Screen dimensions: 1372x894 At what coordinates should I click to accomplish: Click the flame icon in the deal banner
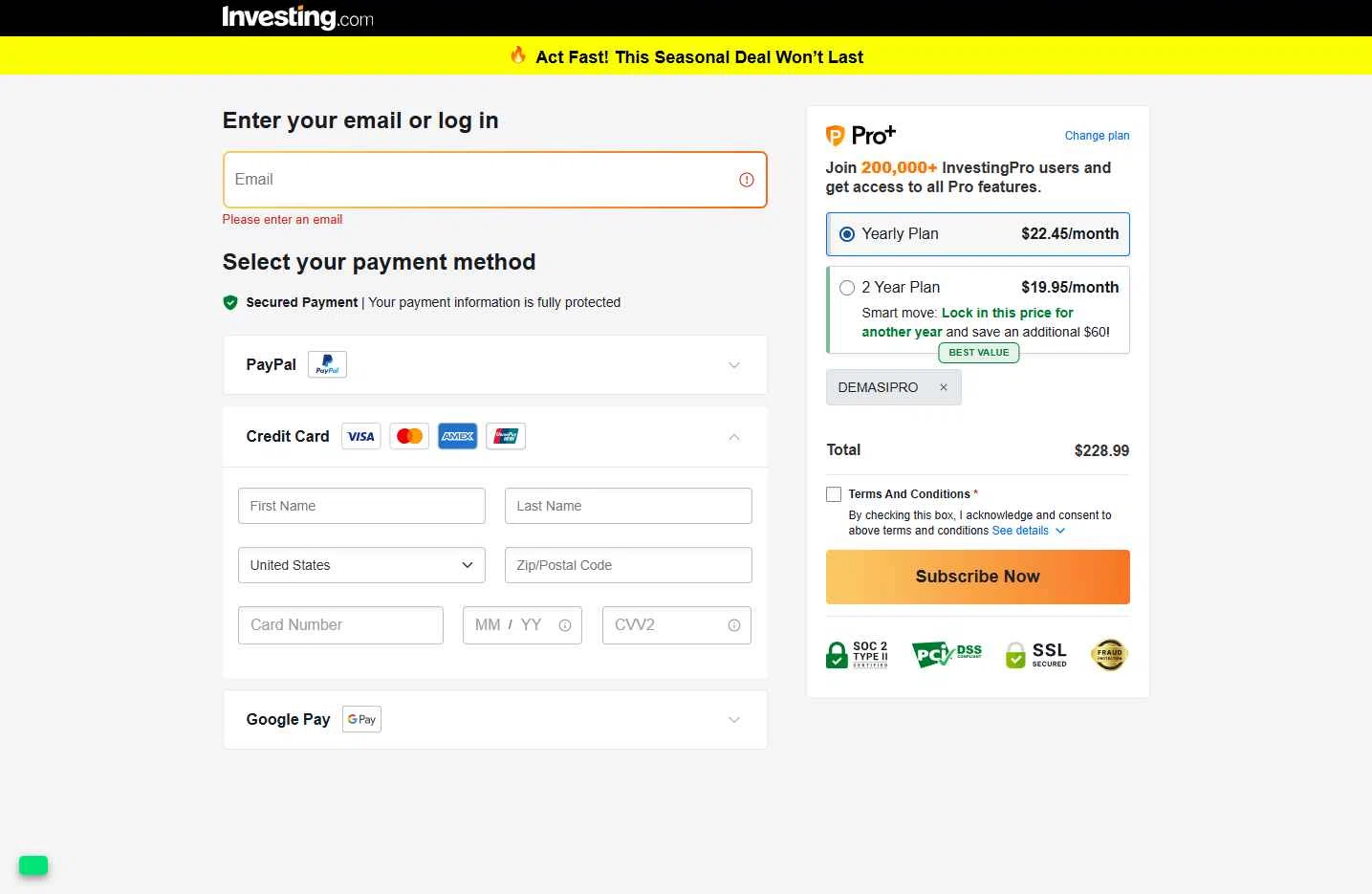coord(518,55)
